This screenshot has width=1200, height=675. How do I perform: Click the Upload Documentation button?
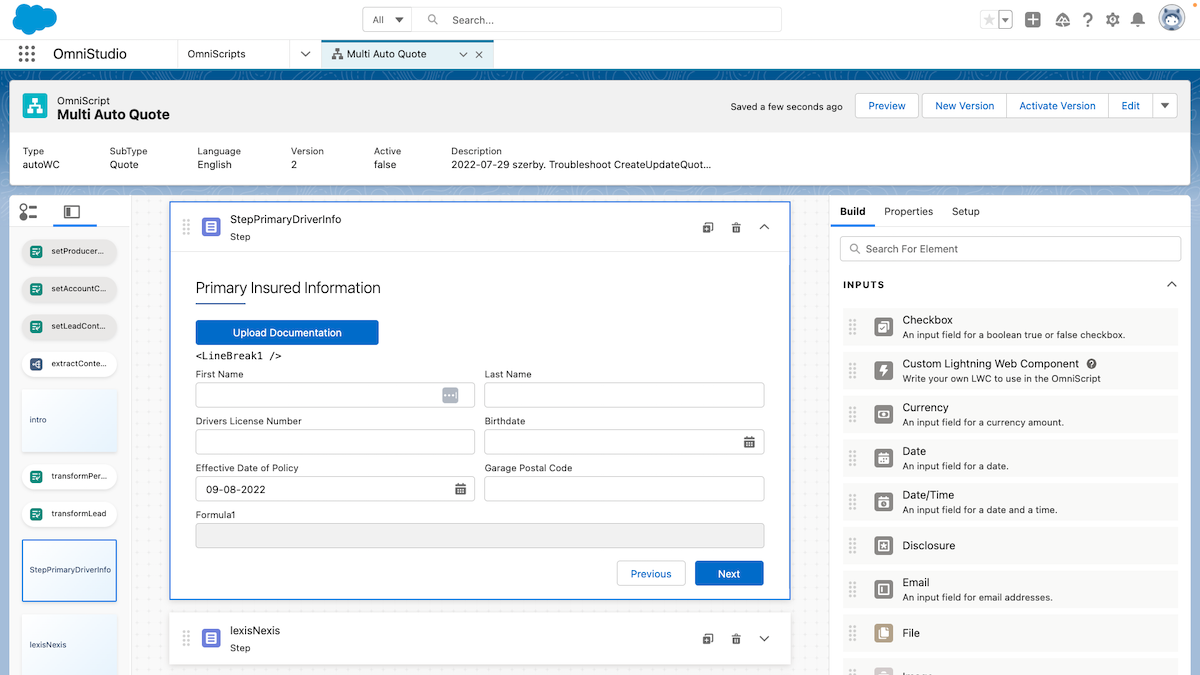click(287, 333)
